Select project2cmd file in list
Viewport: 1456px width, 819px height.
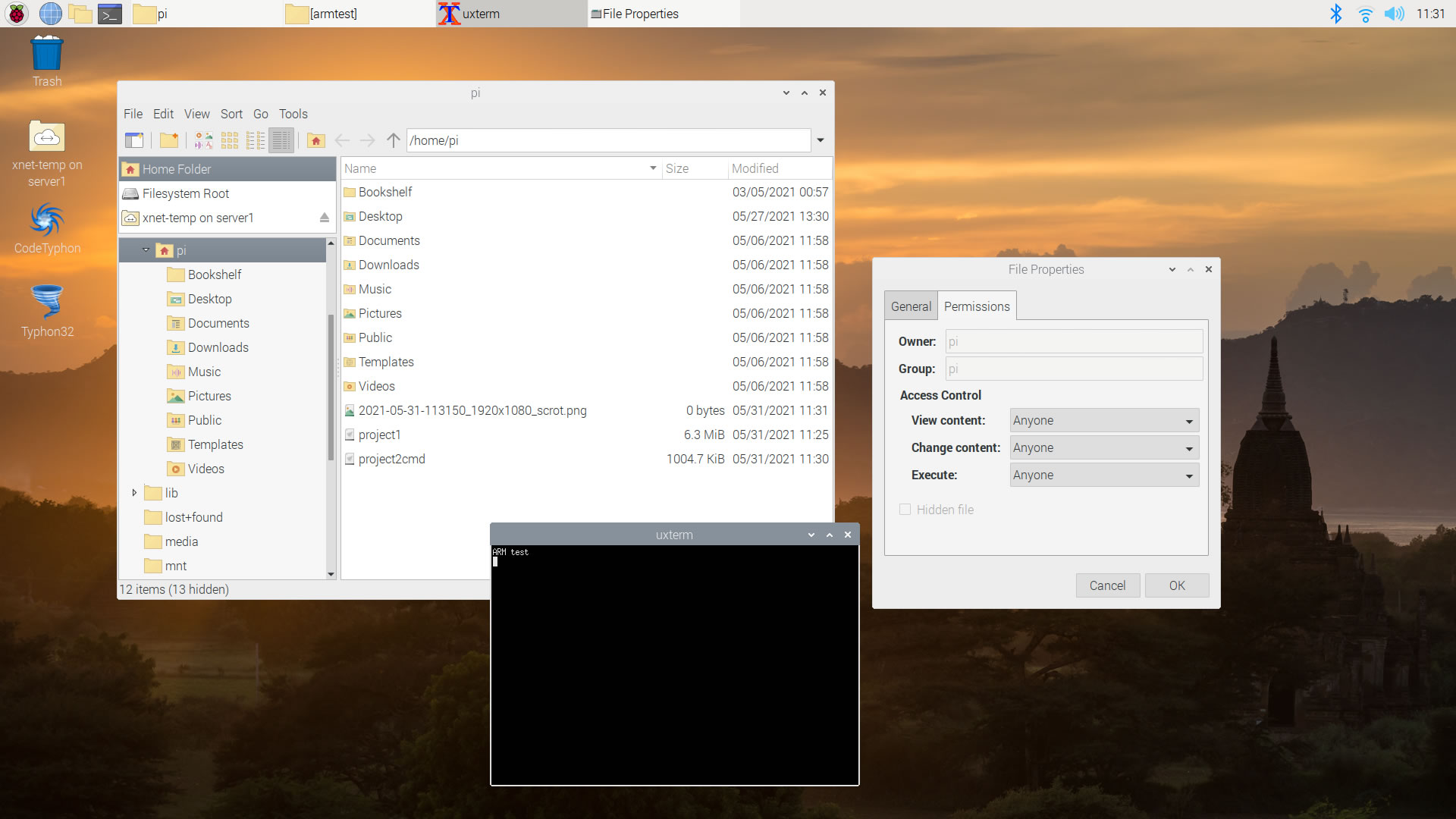587,459
